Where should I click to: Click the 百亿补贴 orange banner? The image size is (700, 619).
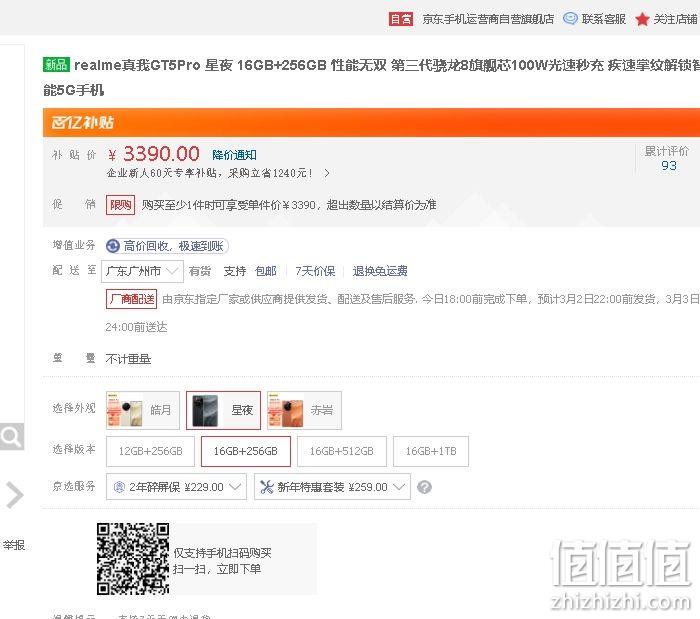click(x=371, y=122)
